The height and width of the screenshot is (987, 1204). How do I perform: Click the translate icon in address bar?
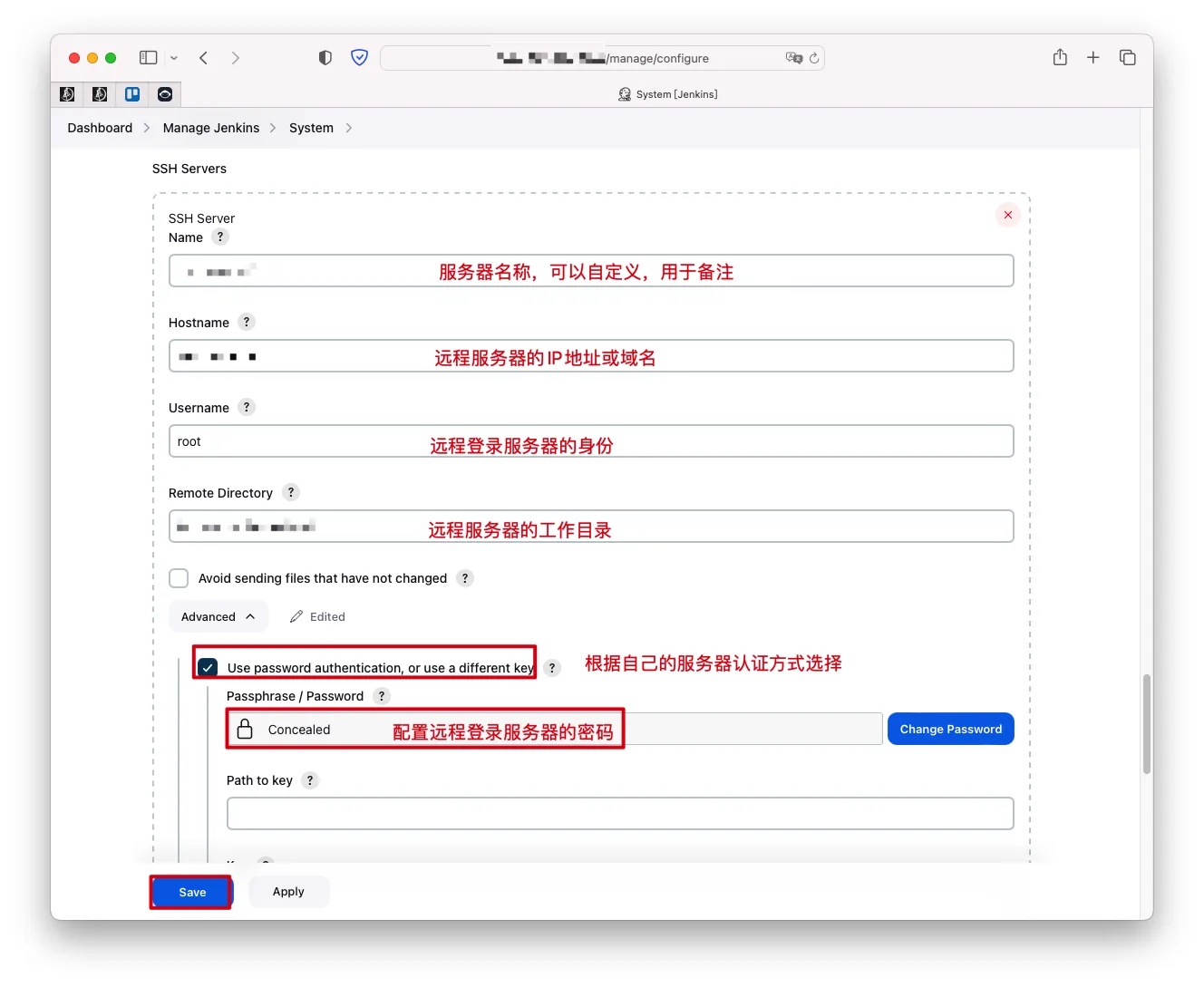[x=794, y=58]
